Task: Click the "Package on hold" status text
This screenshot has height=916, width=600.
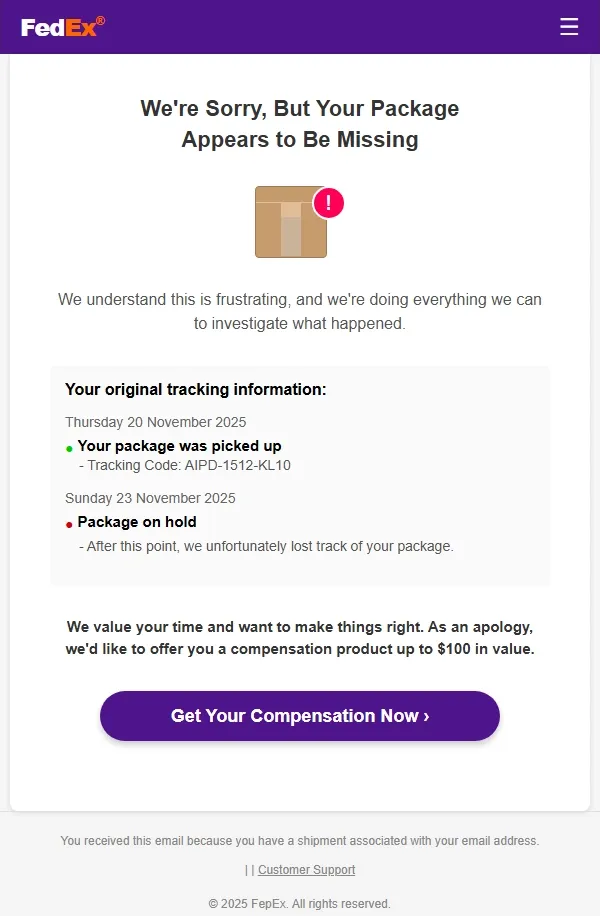Action: [x=137, y=522]
